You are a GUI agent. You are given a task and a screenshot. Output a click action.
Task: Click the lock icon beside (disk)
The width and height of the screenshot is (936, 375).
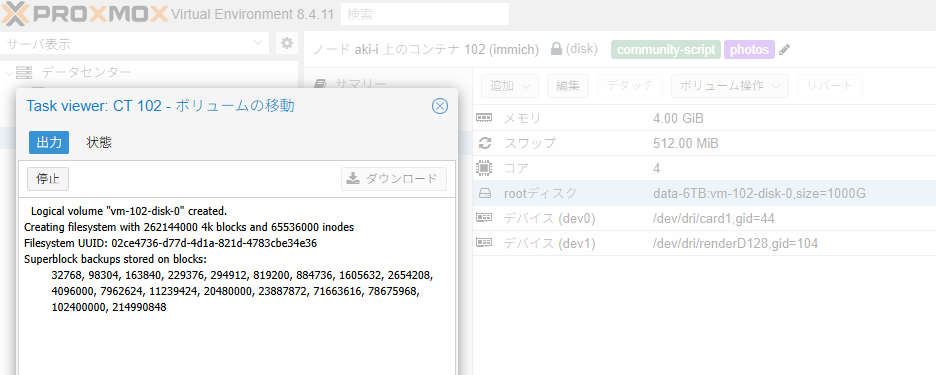pyautogui.click(x=556, y=49)
